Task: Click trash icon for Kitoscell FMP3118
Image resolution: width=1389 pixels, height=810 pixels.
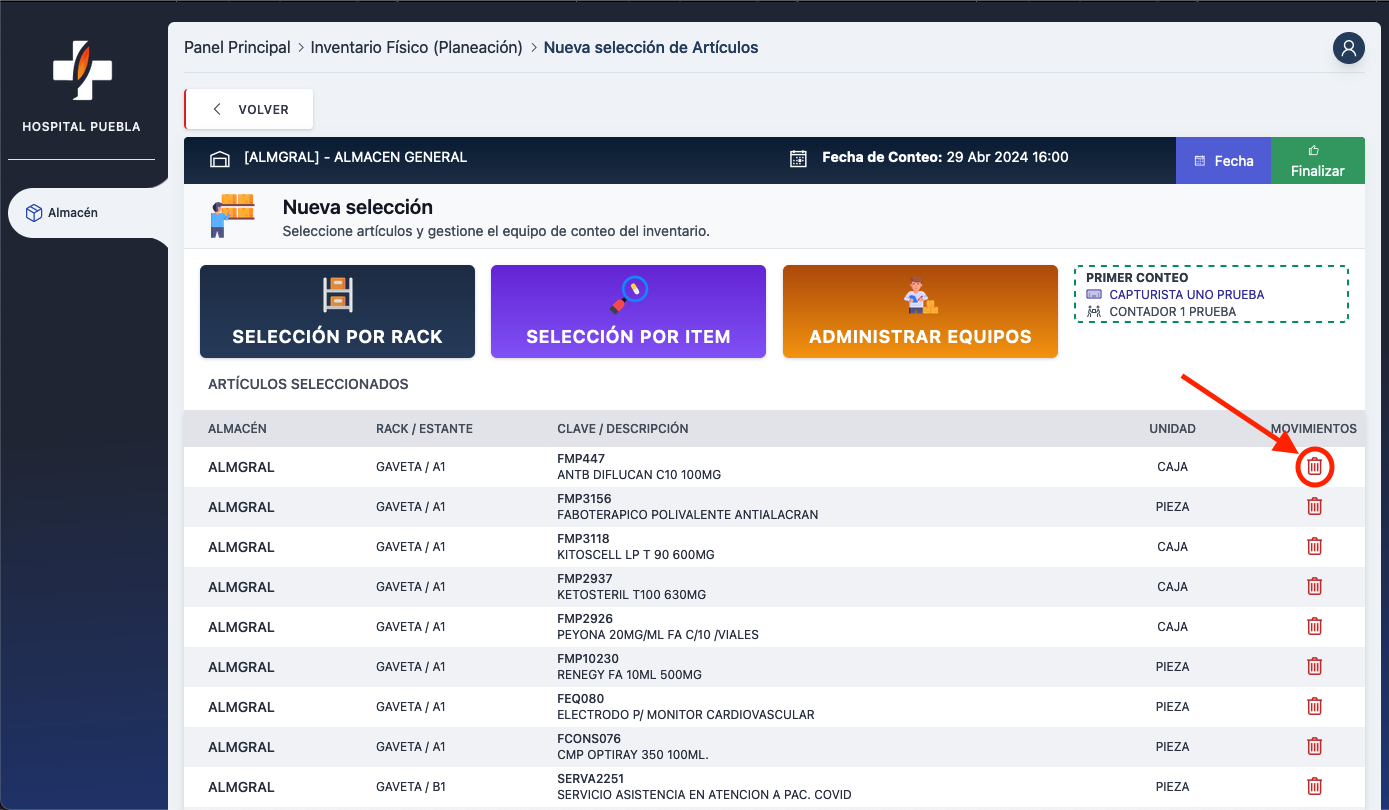Action: click(x=1314, y=547)
